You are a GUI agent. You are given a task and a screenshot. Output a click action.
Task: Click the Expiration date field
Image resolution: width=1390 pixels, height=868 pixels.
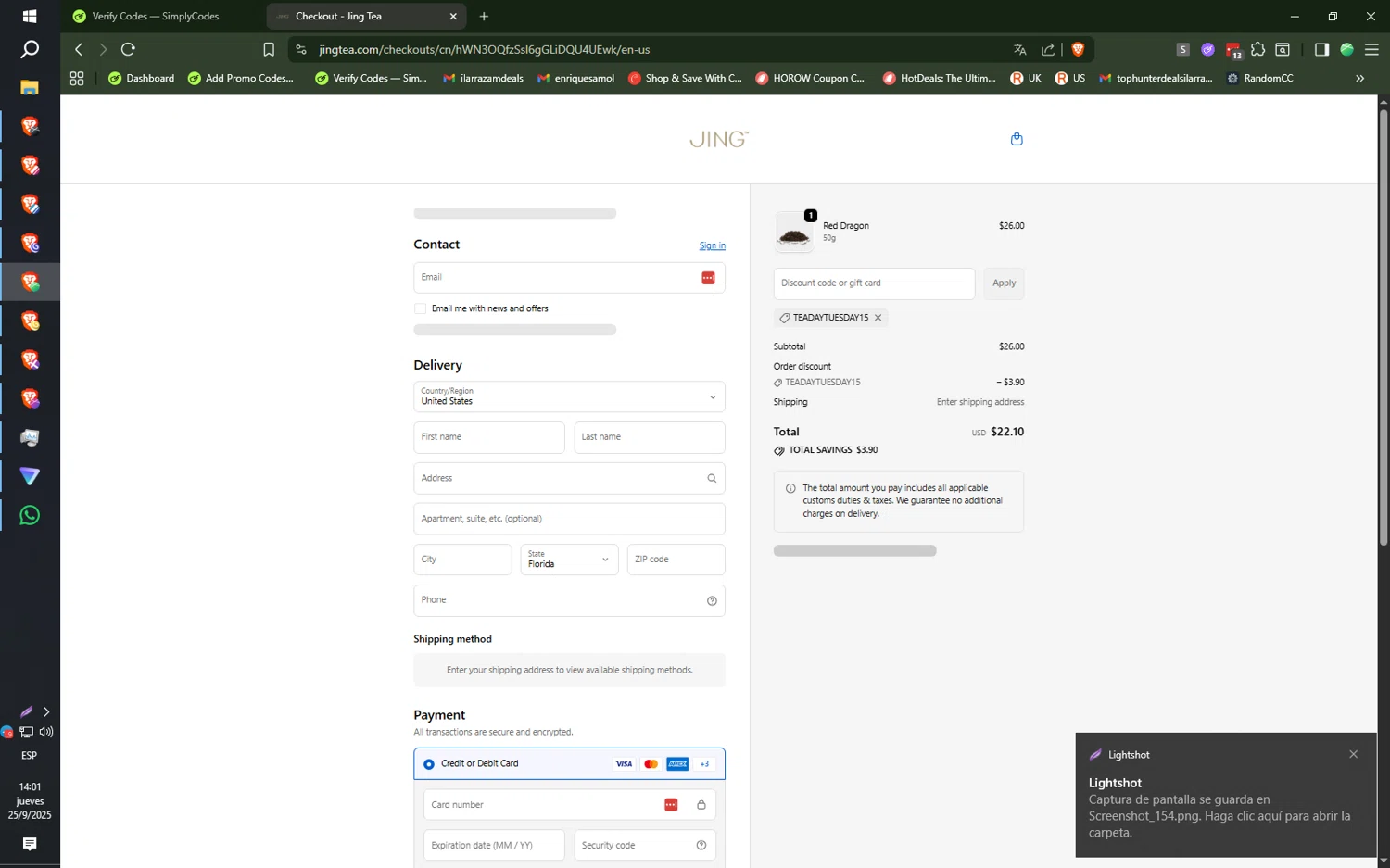pos(494,845)
